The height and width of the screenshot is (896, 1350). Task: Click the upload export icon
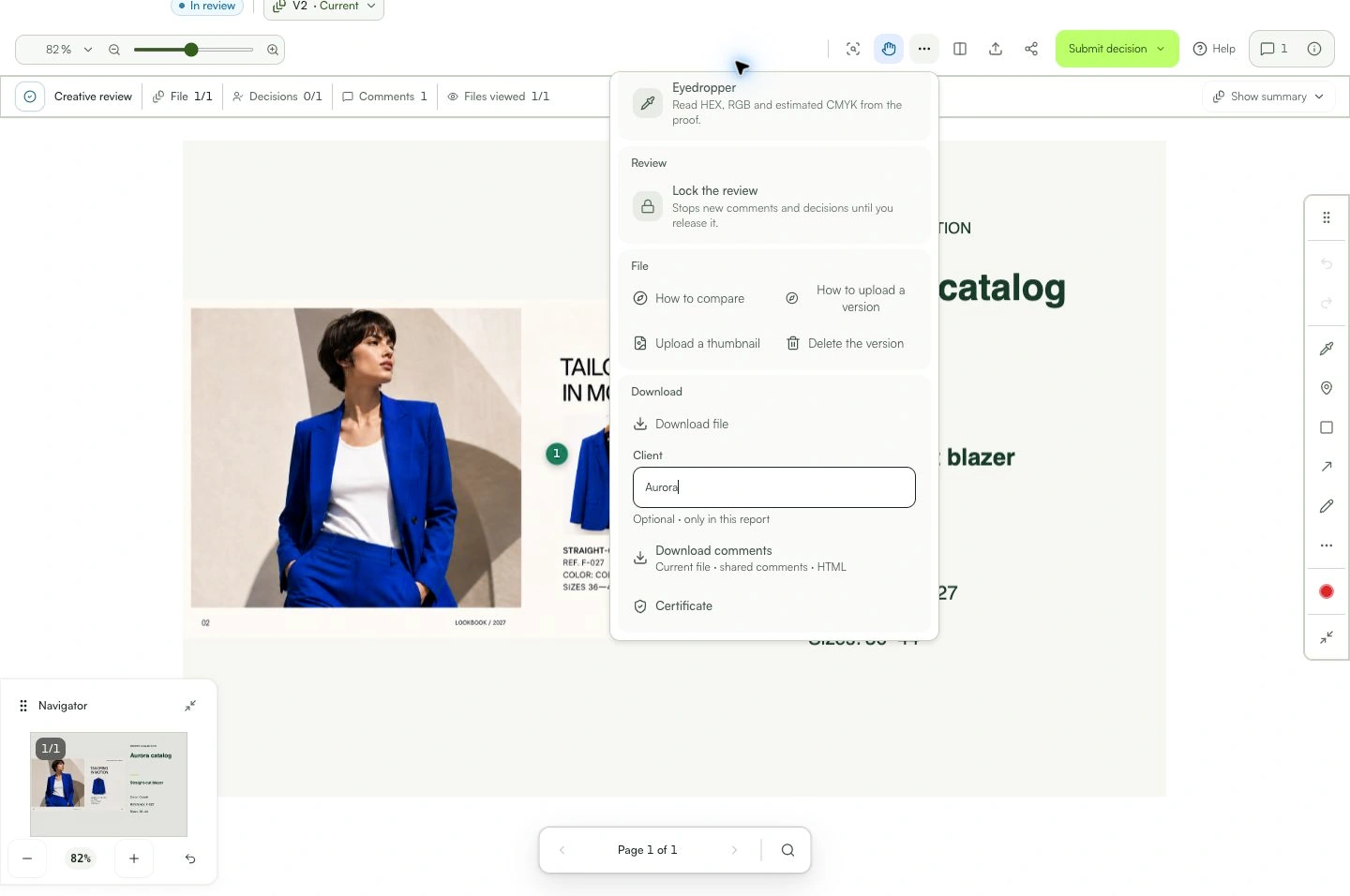[x=996, y=49]
